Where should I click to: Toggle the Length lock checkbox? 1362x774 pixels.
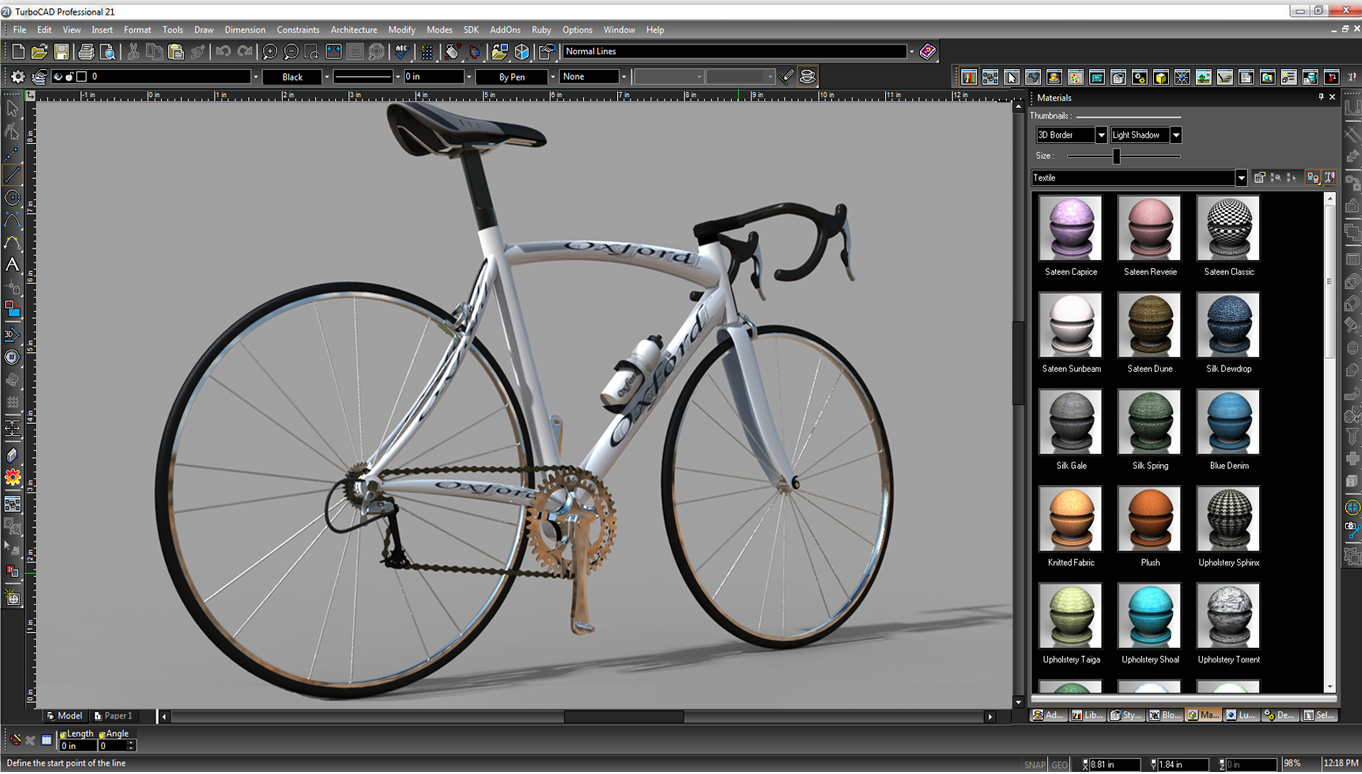(x=62, y=734)
